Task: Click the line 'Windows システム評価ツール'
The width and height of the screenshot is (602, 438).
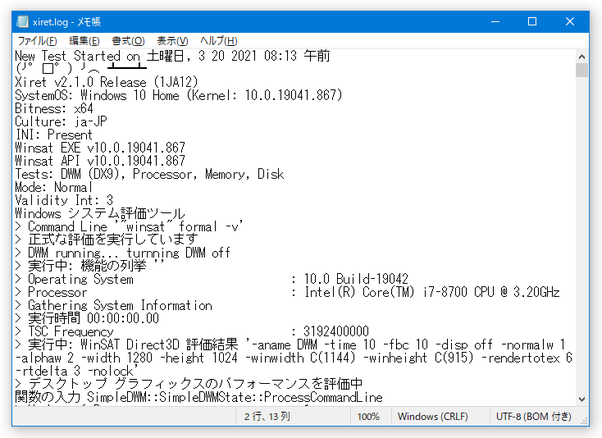Action: [100, 213]
